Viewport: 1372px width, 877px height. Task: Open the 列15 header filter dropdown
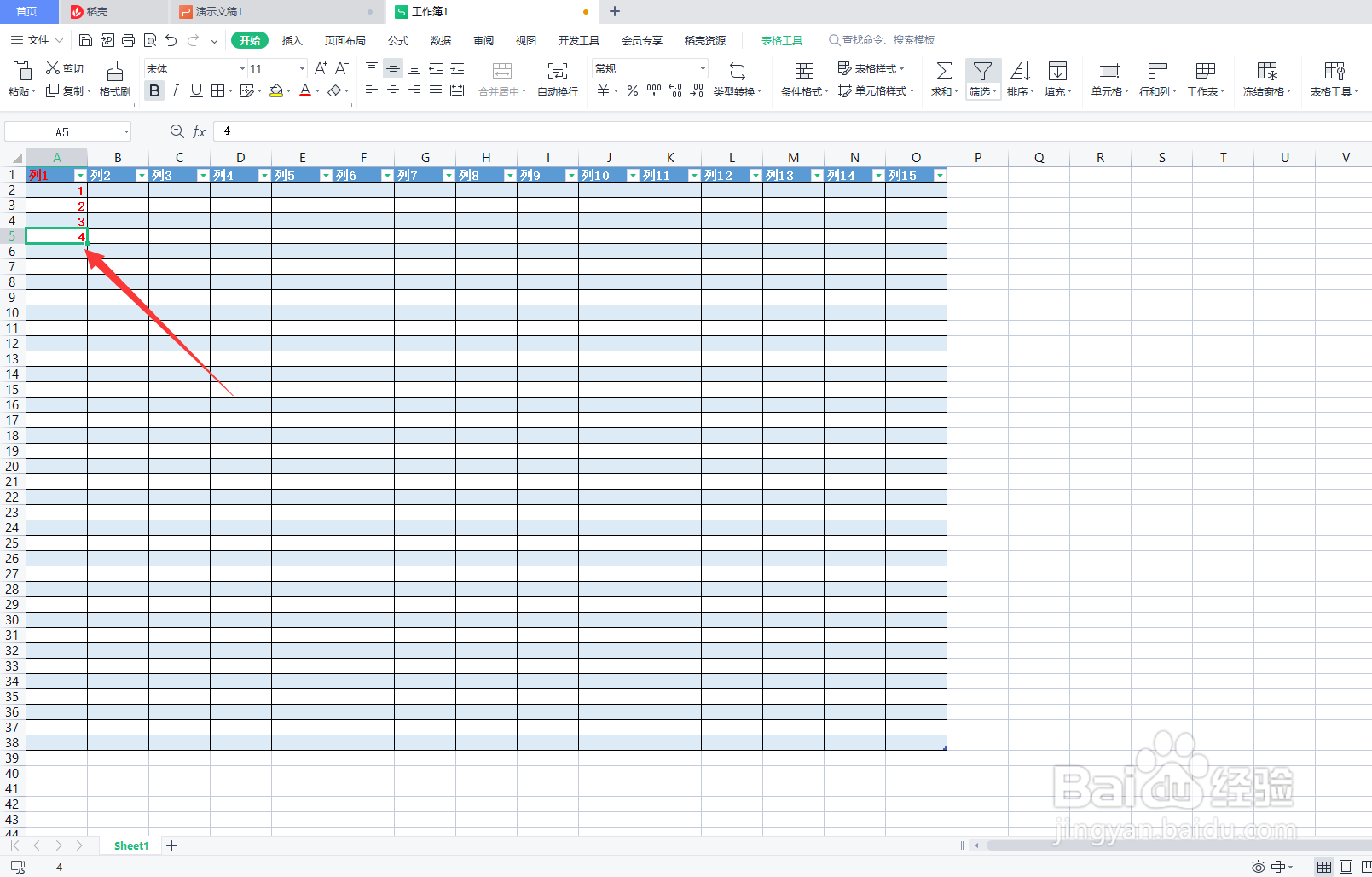(940, 175)
